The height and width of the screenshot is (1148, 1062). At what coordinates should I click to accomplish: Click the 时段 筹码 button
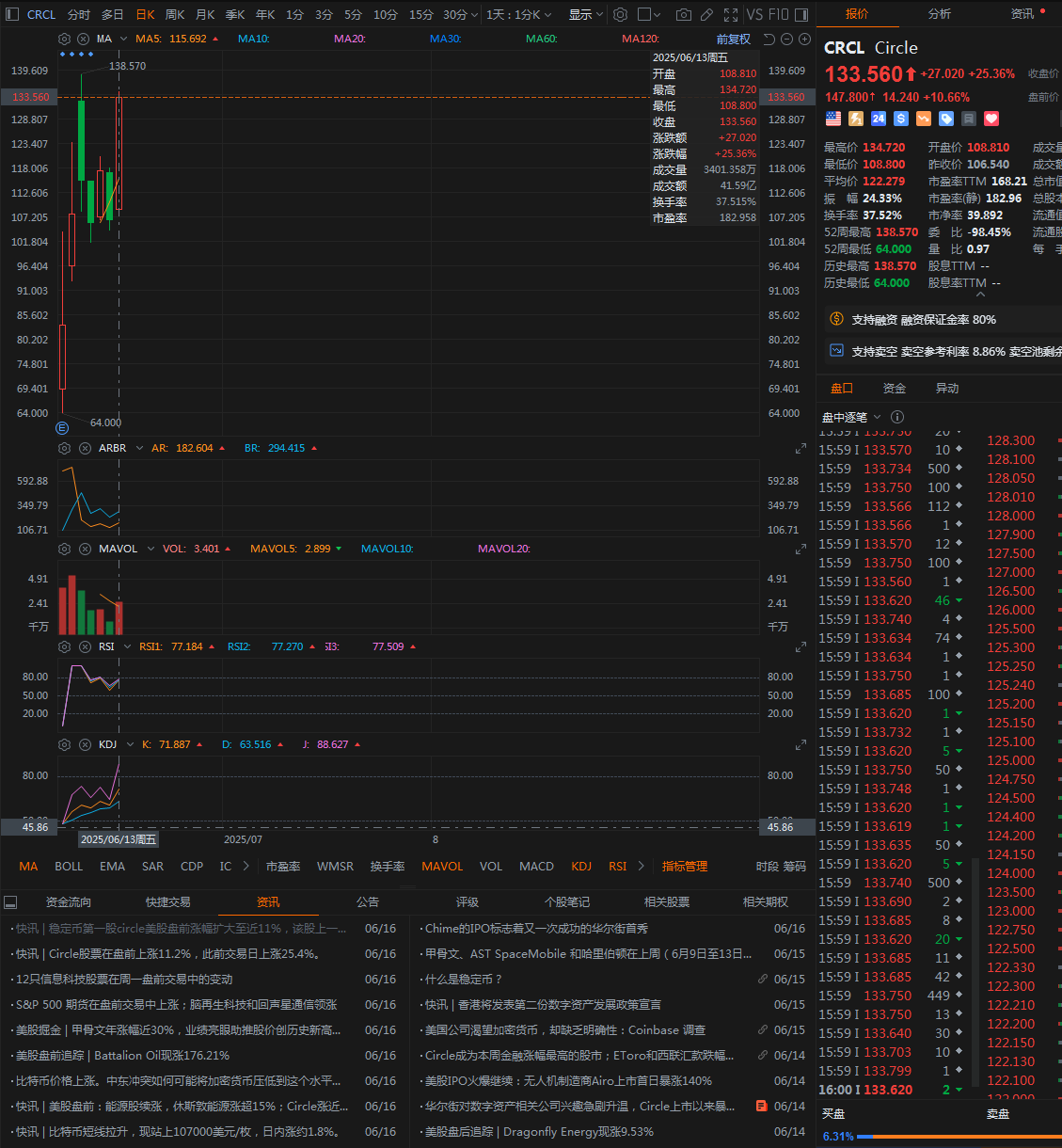(x=781, y=866)
